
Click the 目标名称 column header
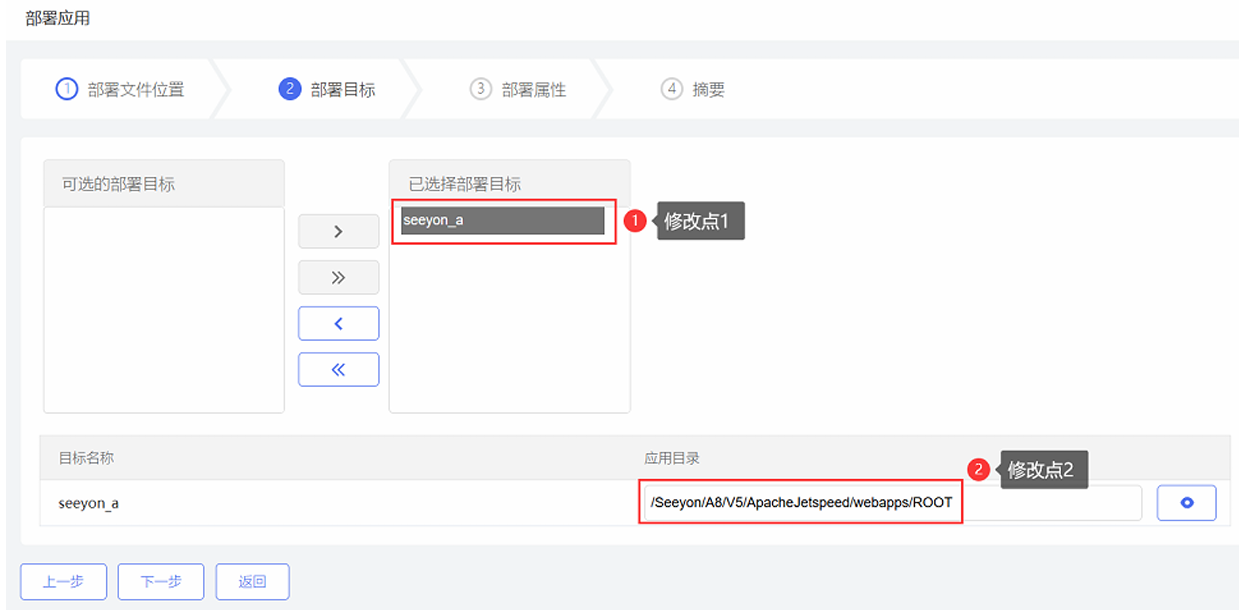click(x=86, y=458)
